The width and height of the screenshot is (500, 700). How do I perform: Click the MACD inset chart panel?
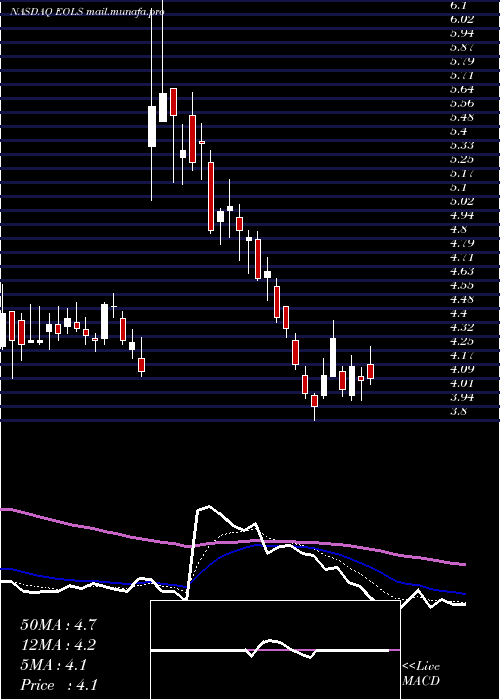click(275, 650)
